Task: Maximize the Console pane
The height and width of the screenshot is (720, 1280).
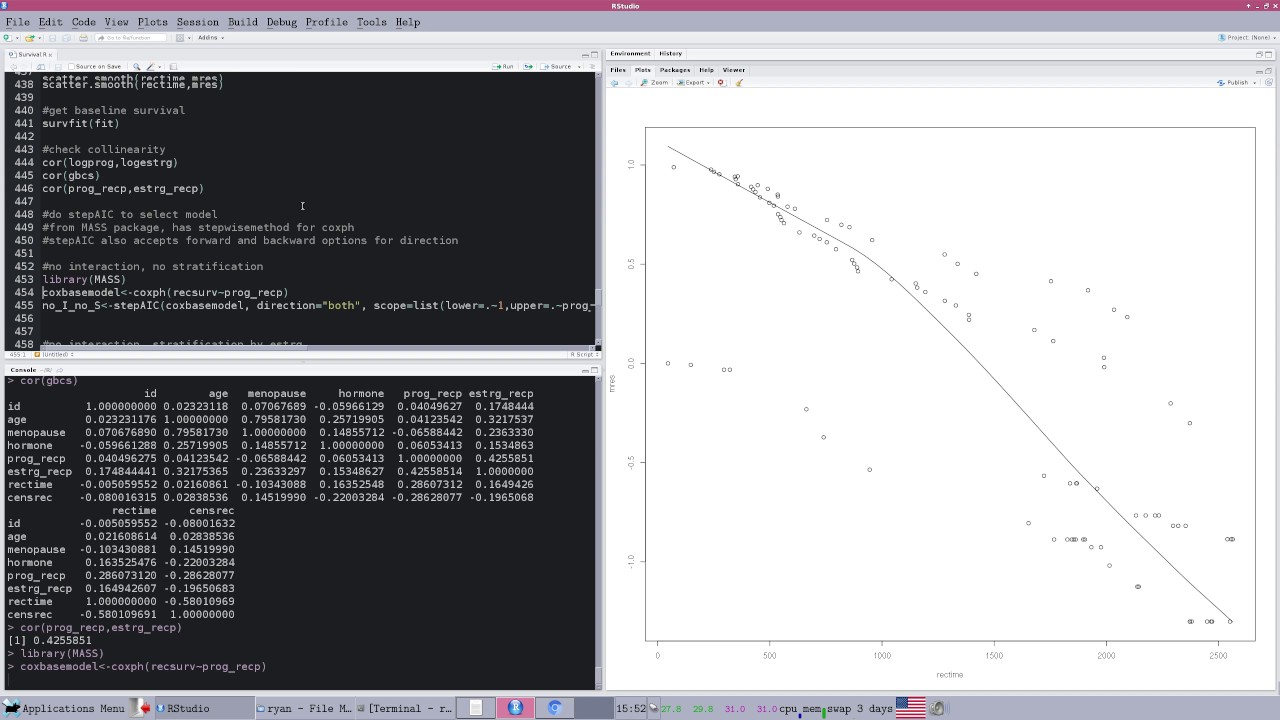Action: point(594,370)
